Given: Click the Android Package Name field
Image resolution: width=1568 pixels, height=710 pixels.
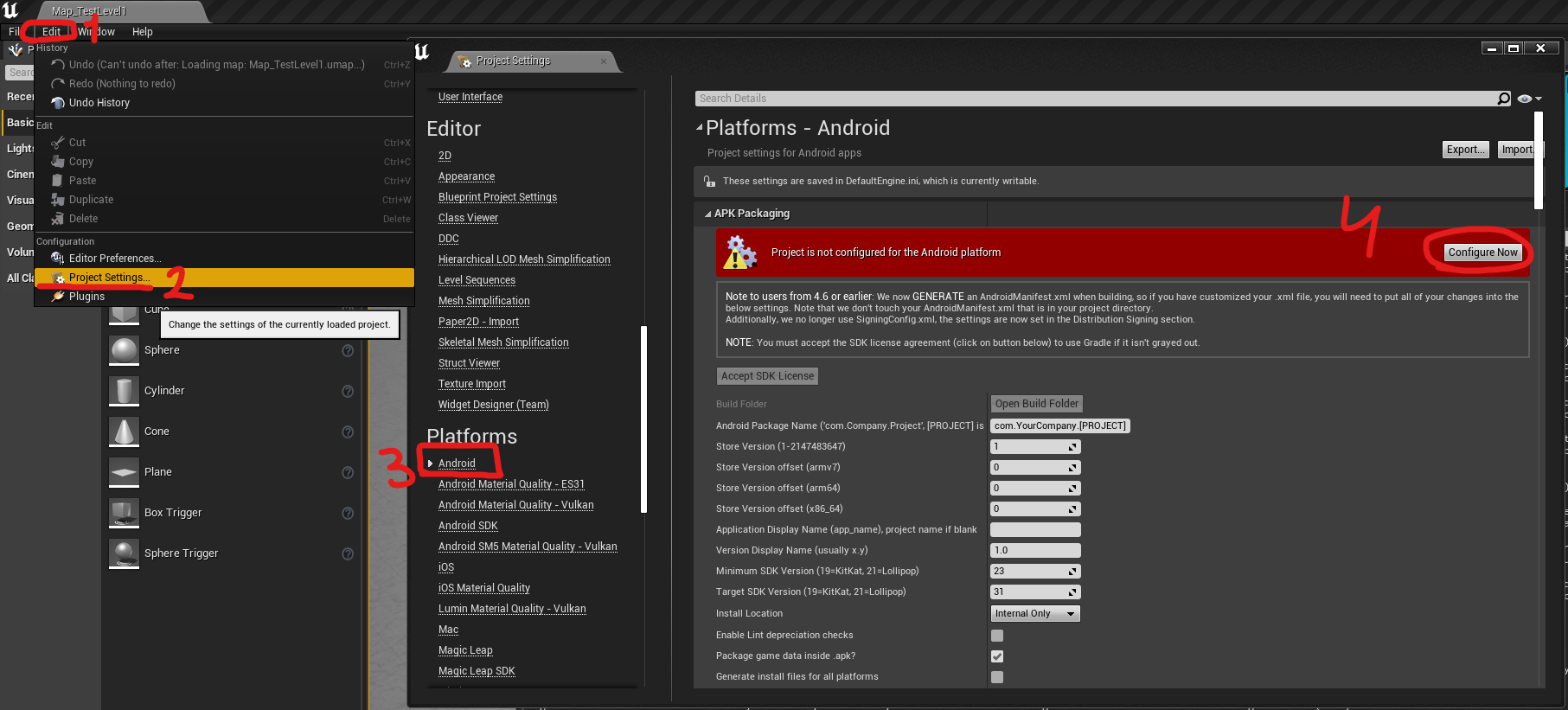Looking at the screenshot, I should pos(1059,426).
